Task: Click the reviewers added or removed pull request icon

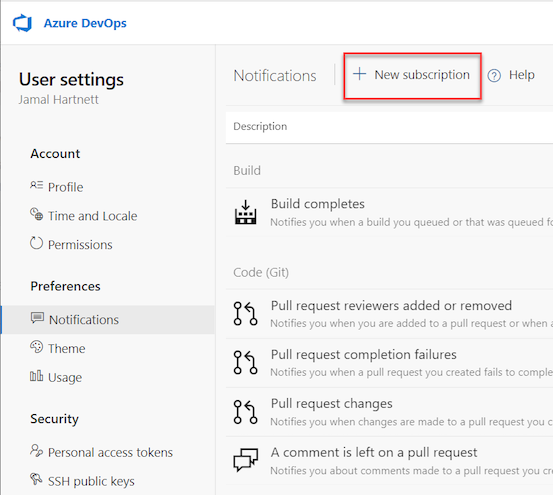Action: pos(245,313)
